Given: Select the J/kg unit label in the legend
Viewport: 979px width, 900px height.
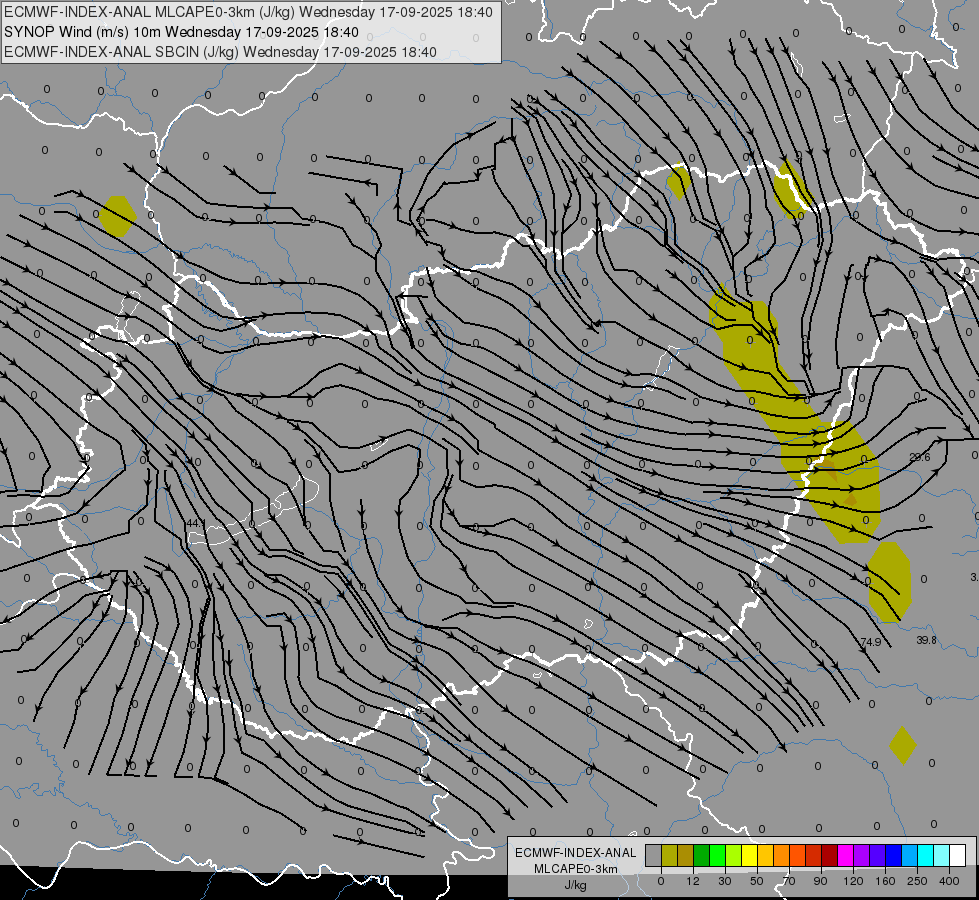Looking at the screenshot, I should coord(576,884).
